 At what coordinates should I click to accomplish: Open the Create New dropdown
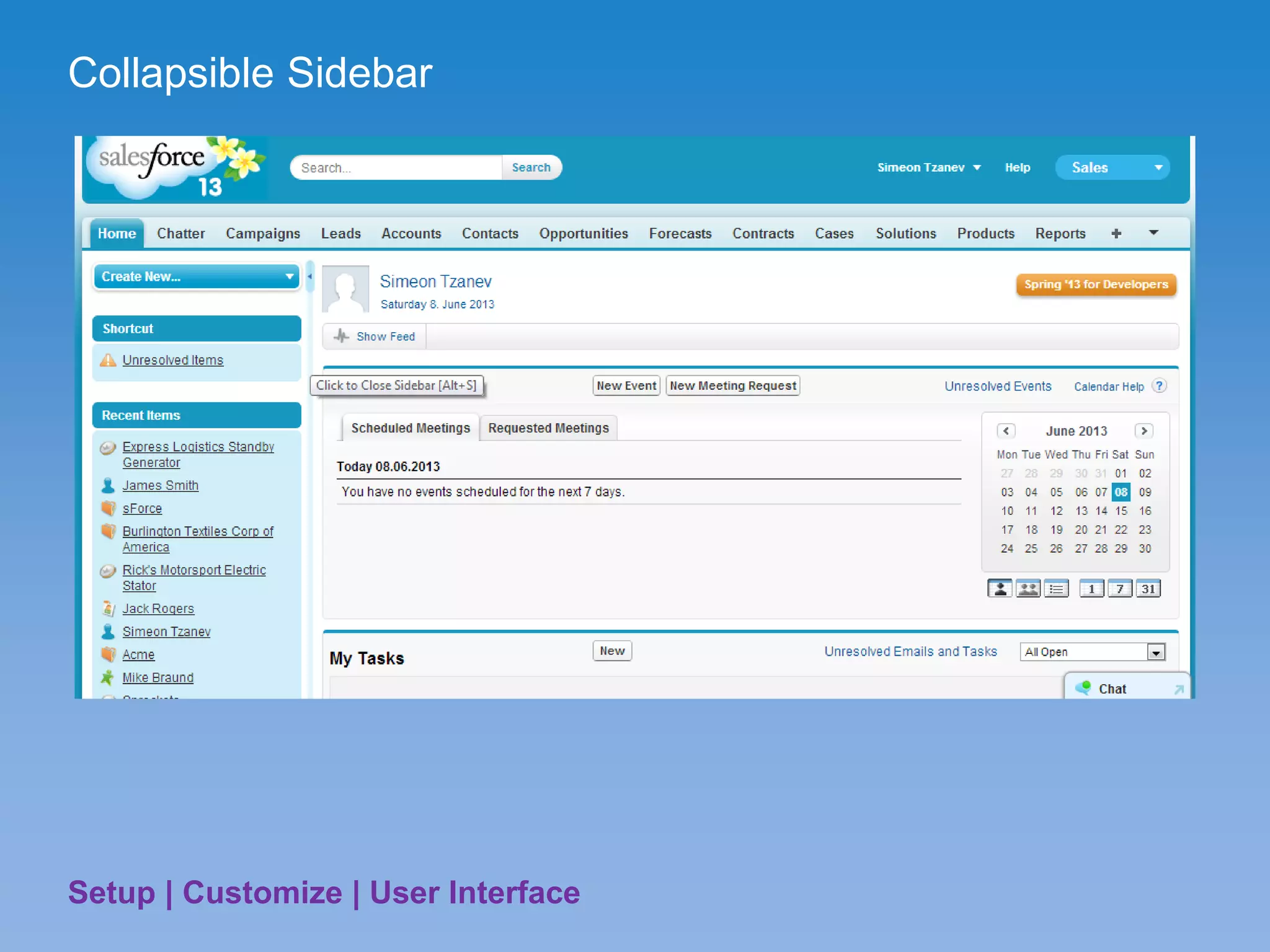[197, 277]
